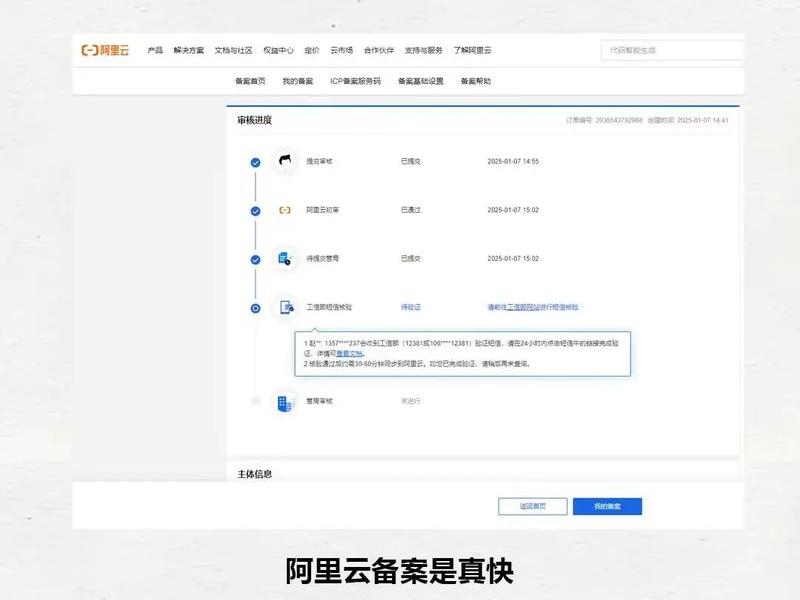Click the tooltip's second line about 30-60 minute sync
800x600 pixels.
pos(417,364)
